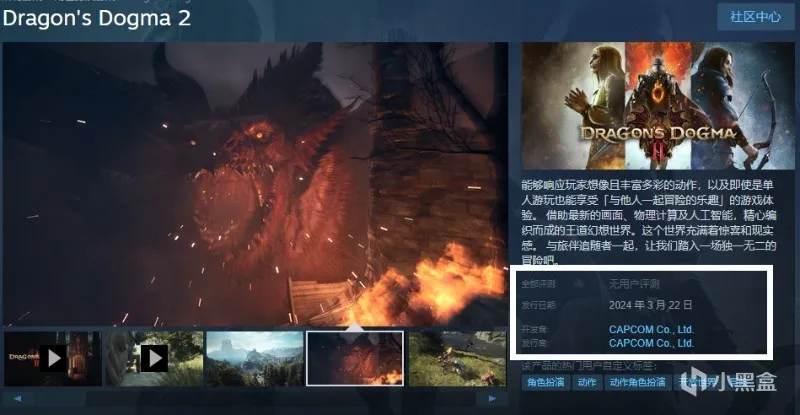
Task: Click the Dragon's Dogma II header capsule image
Action: [x=658, y=106]
